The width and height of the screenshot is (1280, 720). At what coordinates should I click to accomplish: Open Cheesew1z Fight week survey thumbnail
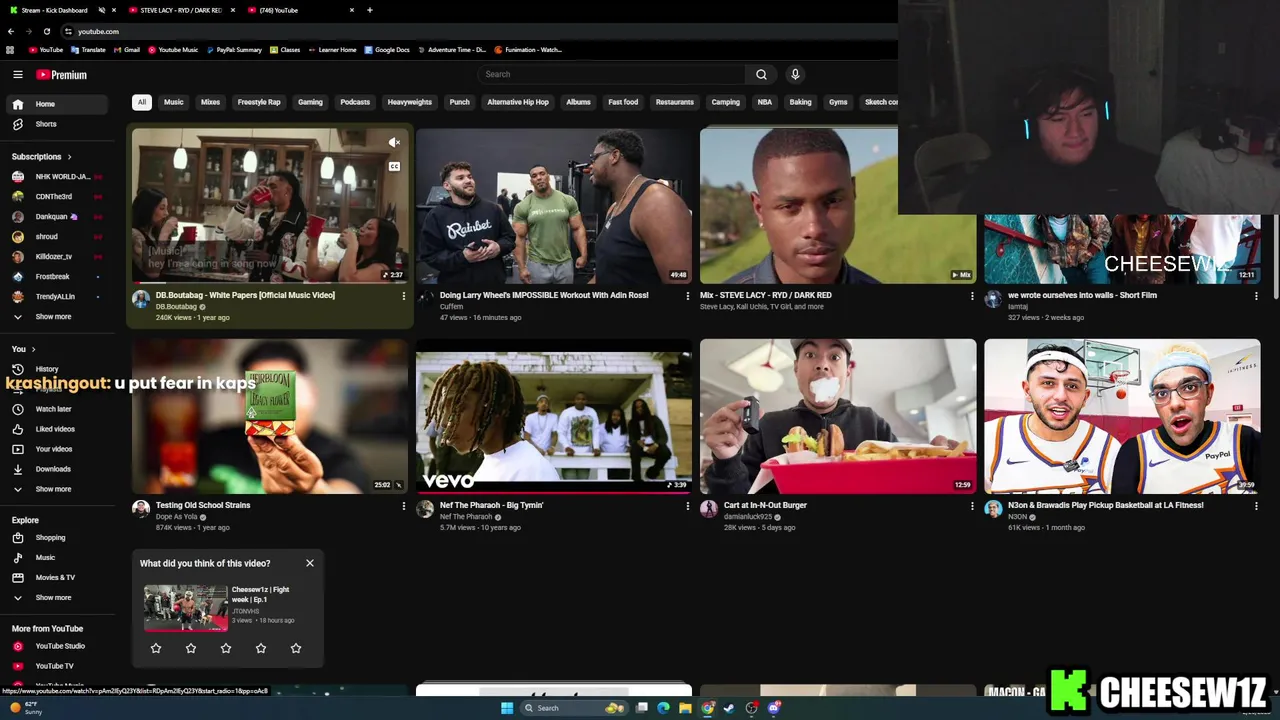(185, 607)
